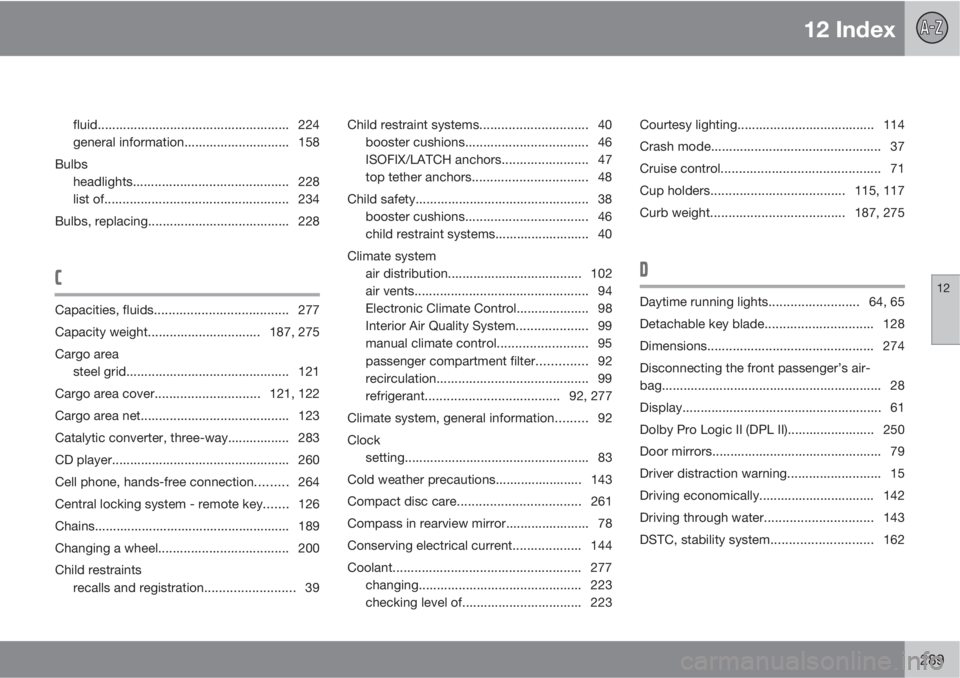The width and height of the screenshot is (960, 678).
Task: Click the Coolant 'changing' sub-entry
Action: point(489,585)
